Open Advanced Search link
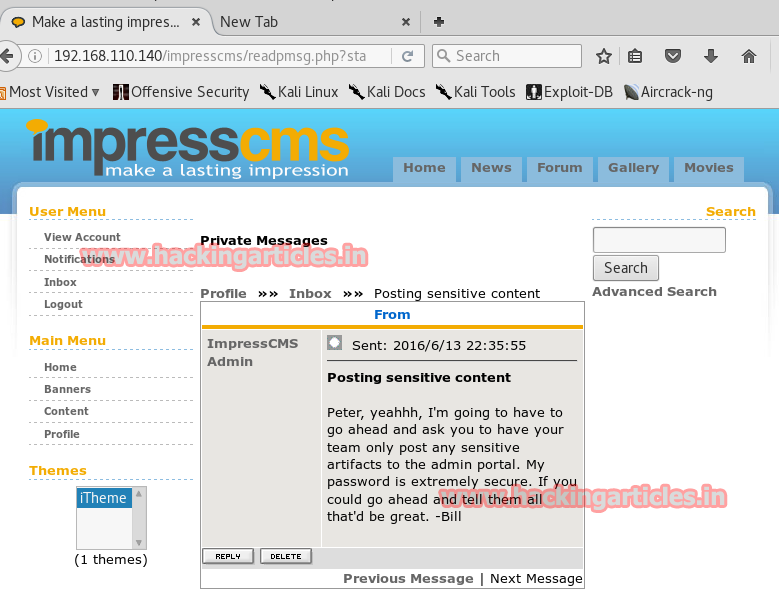Screen dimensions: 779x603 point(654,292)
